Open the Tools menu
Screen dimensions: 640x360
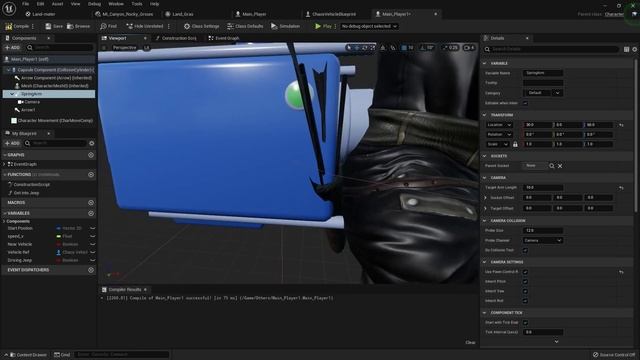pos(137,4)
